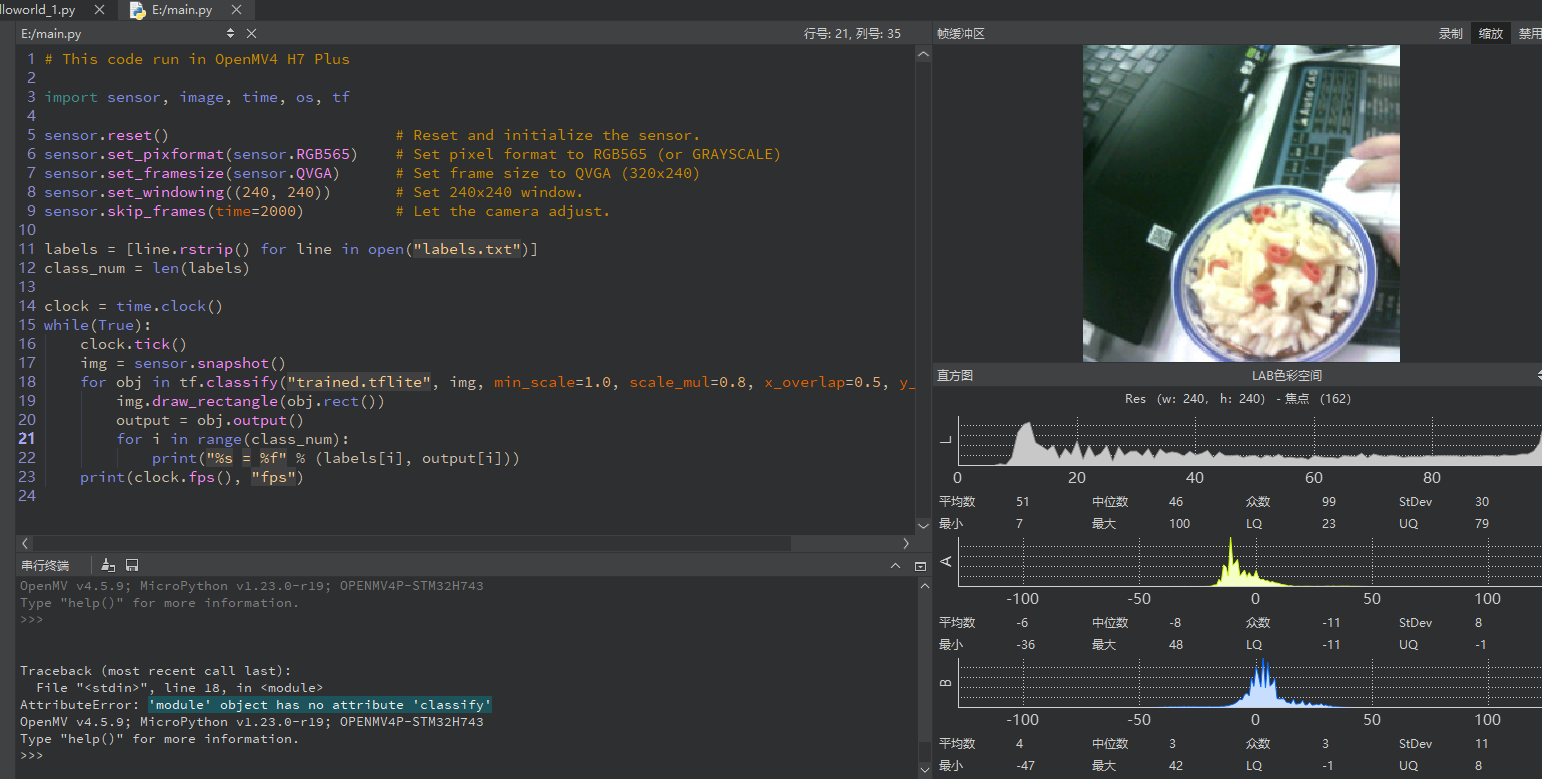This screenshot has height=779, width=1542.
Task: Click the 直方图 histogram panel title
Action: click(955, 375)
